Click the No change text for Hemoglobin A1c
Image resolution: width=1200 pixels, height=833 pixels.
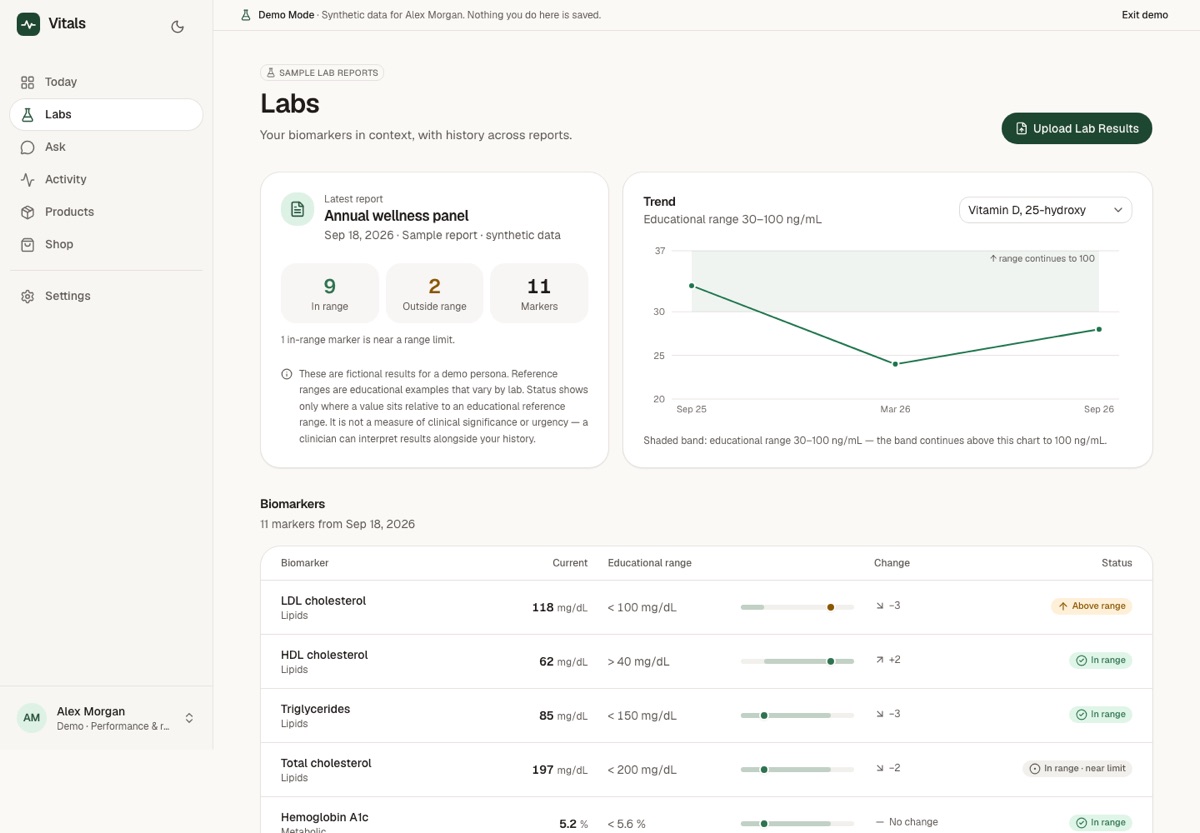tap(913, 822)
